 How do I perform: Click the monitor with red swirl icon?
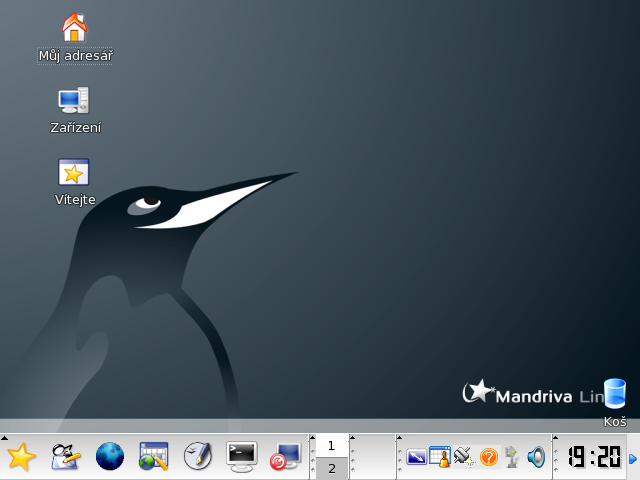286,456
